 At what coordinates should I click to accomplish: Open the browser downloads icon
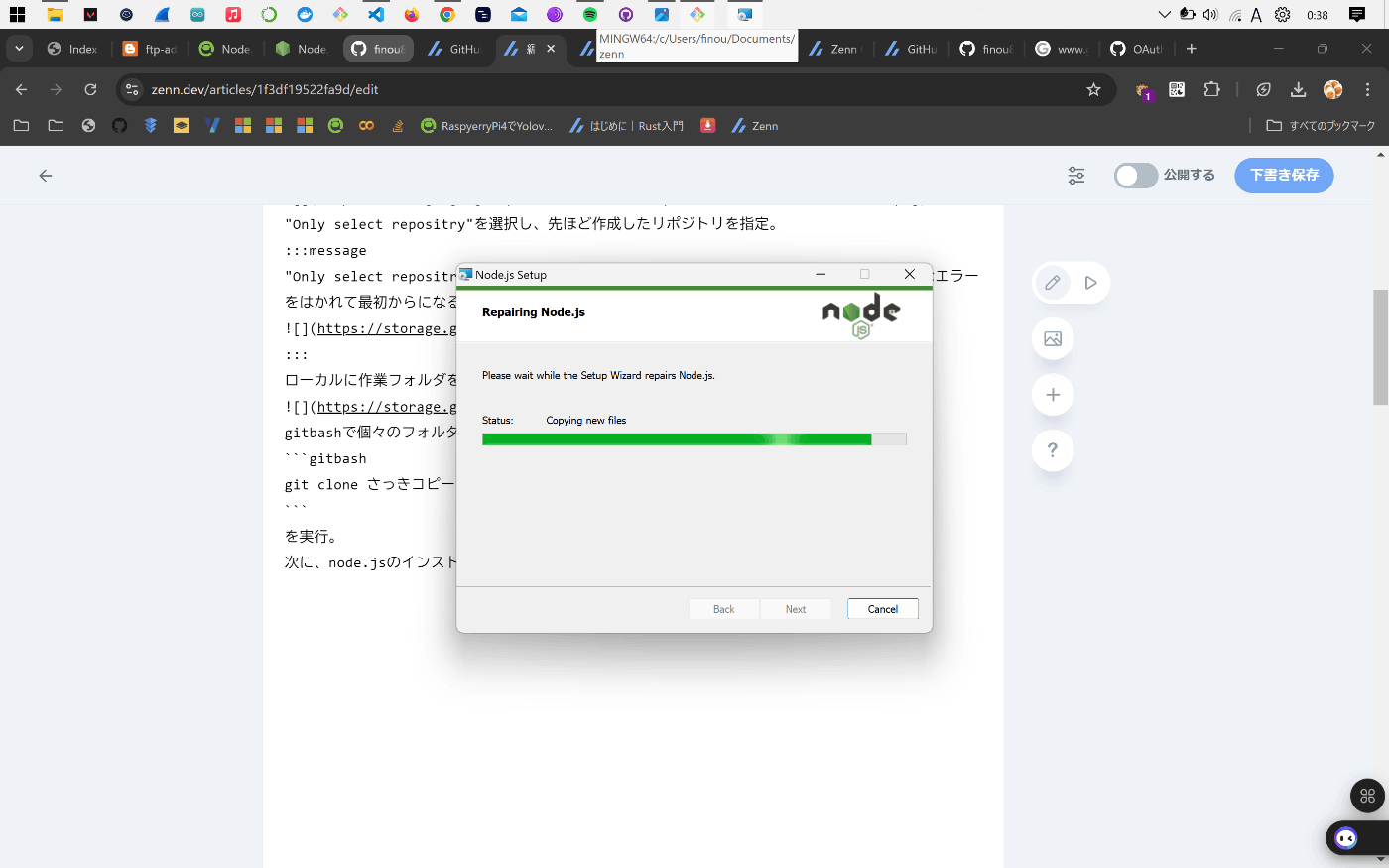(x=1298, y=89)
